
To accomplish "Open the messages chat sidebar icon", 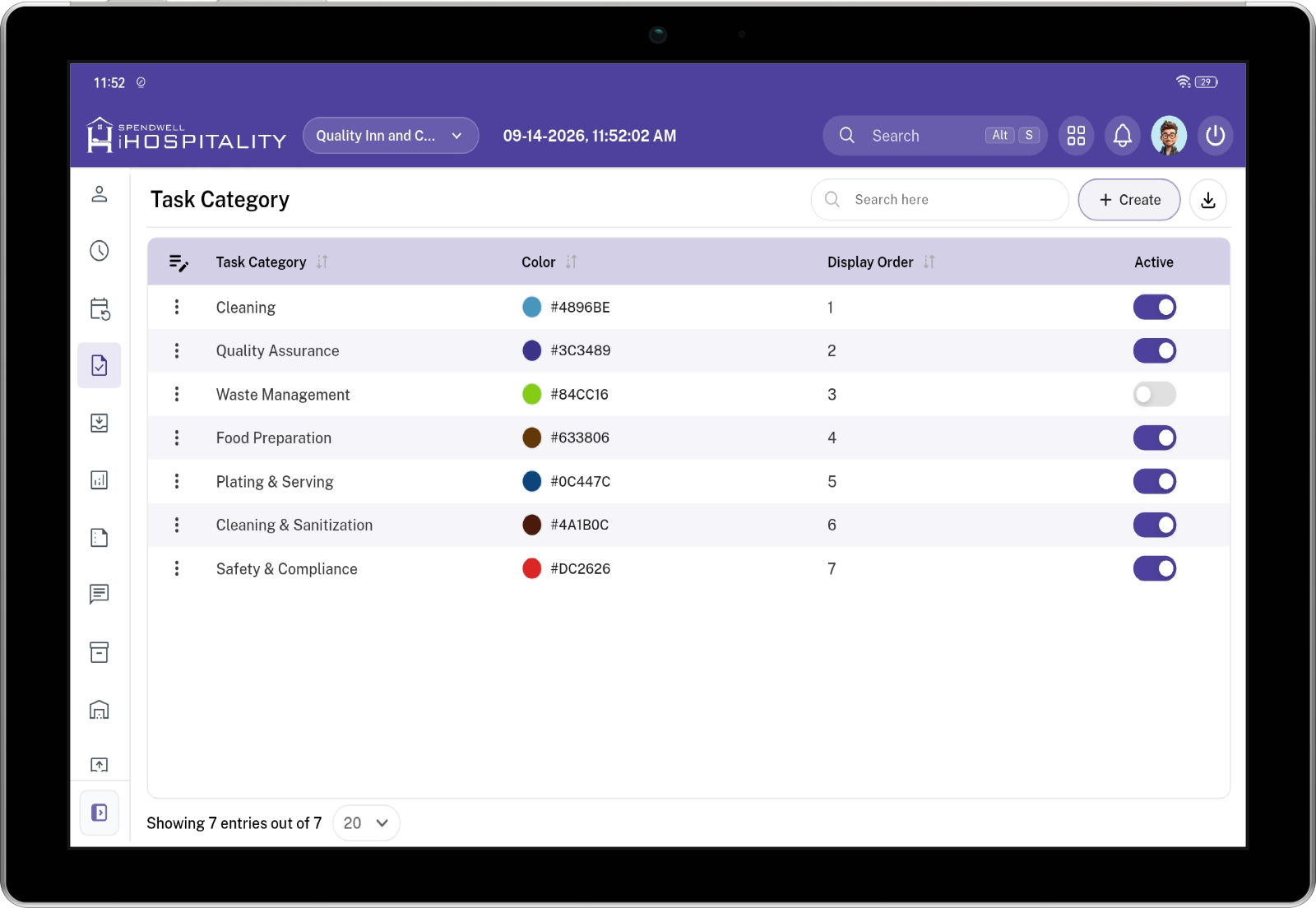I will (x=100, y=594).
